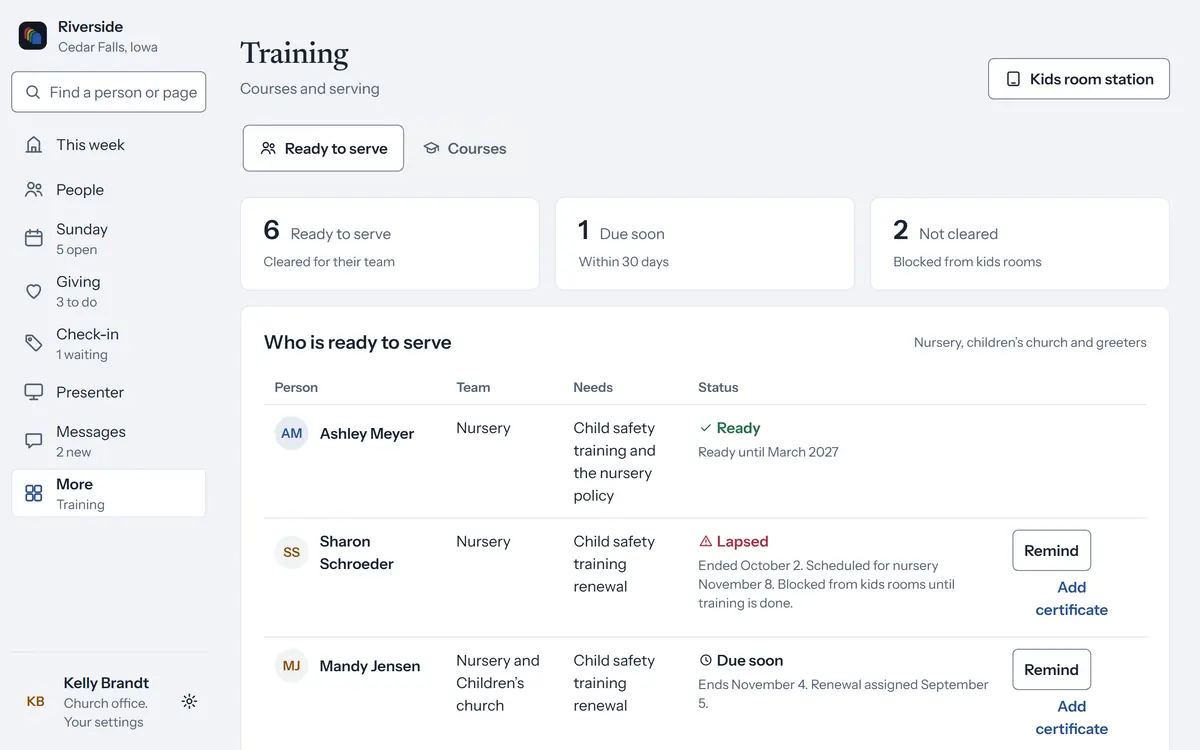Open Giving with 3 to do
Viewport: 1200px width, 750px height.
coord(109,291)
